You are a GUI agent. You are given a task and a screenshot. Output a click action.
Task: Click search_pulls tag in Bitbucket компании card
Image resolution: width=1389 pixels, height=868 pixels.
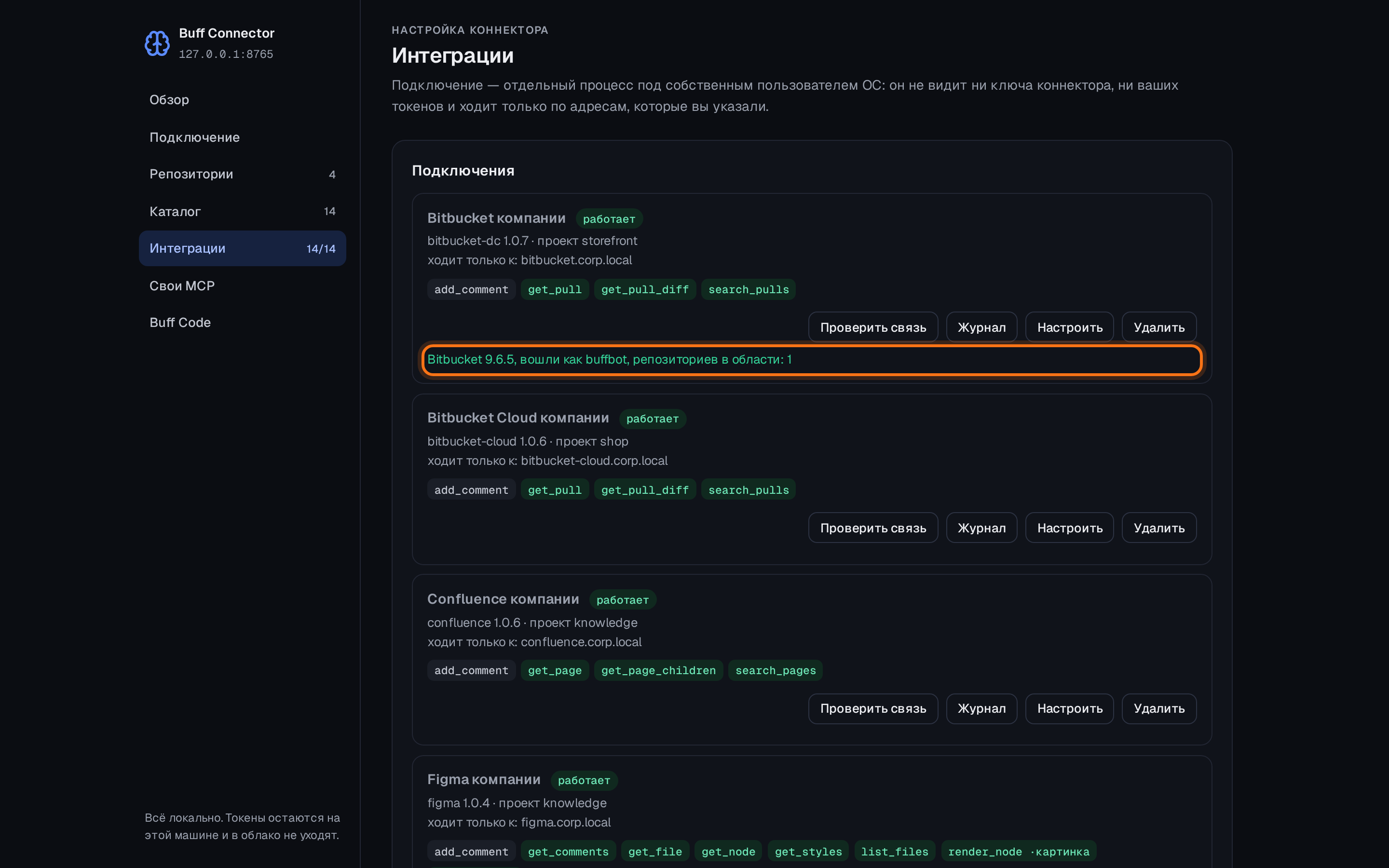click(748, 289)
